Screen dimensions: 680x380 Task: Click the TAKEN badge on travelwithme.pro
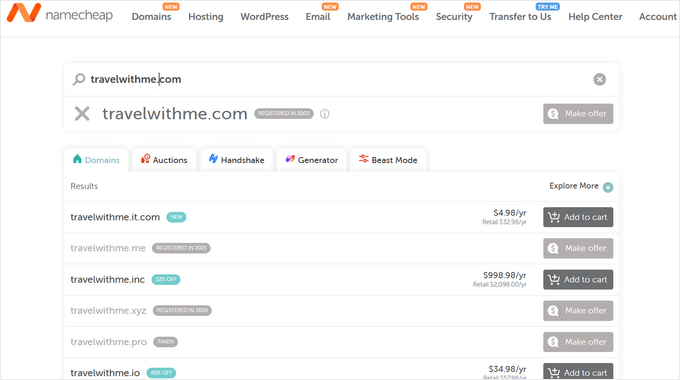166,342
